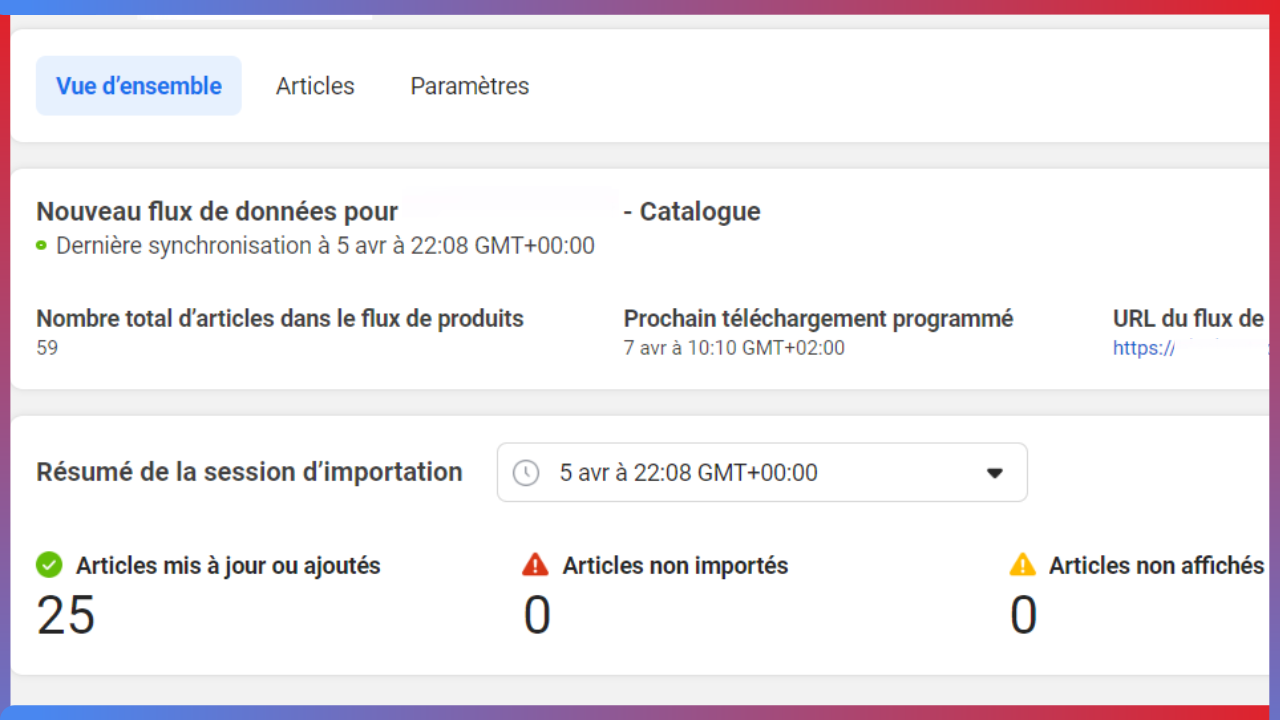Click the yellow warning triangle icon
This screenshot has height=720, width=1280.
(x=1022, y=565)
